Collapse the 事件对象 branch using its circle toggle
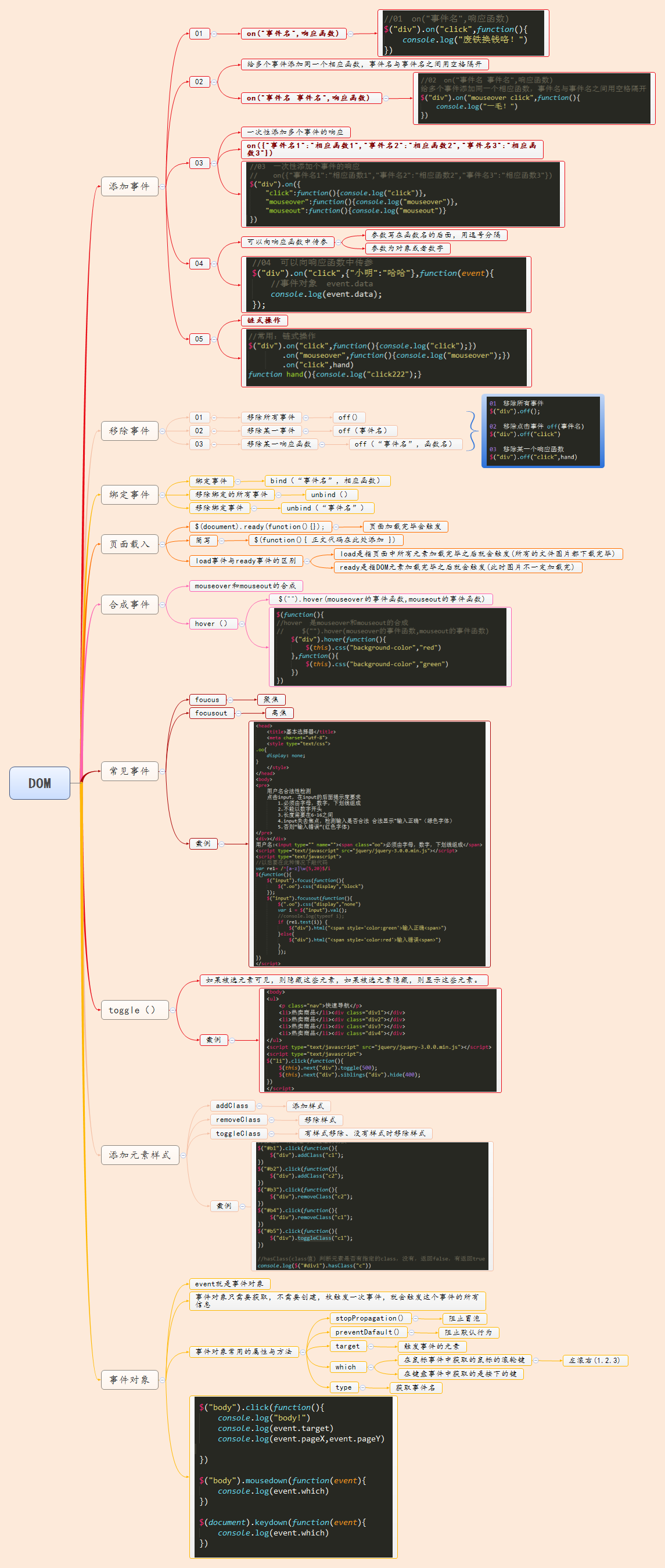 [163, 1380]
